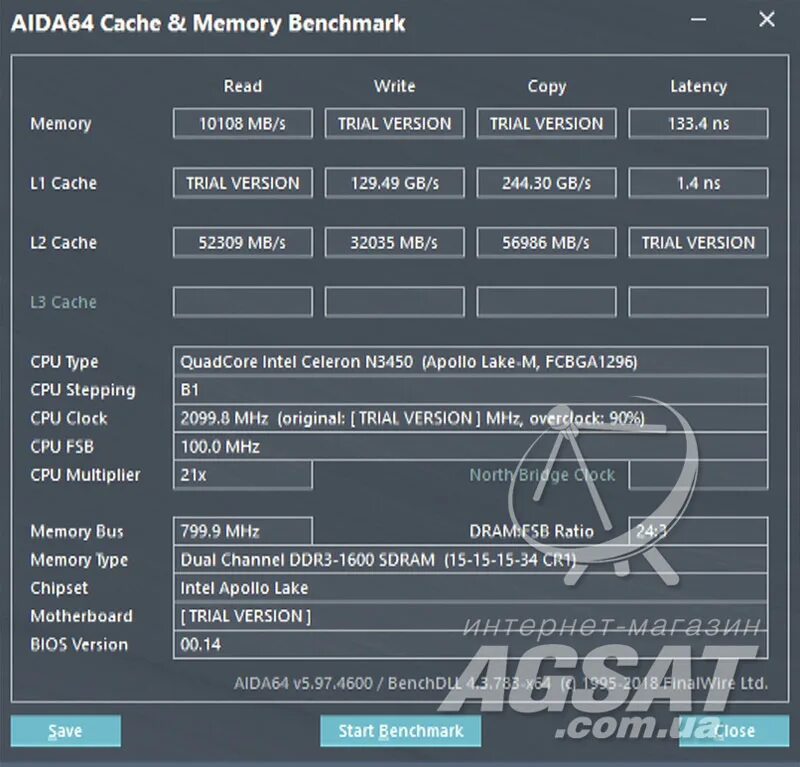Screen dimensions: 800x767
Task: Click the CPU Type label
Action: click(64, 362)
